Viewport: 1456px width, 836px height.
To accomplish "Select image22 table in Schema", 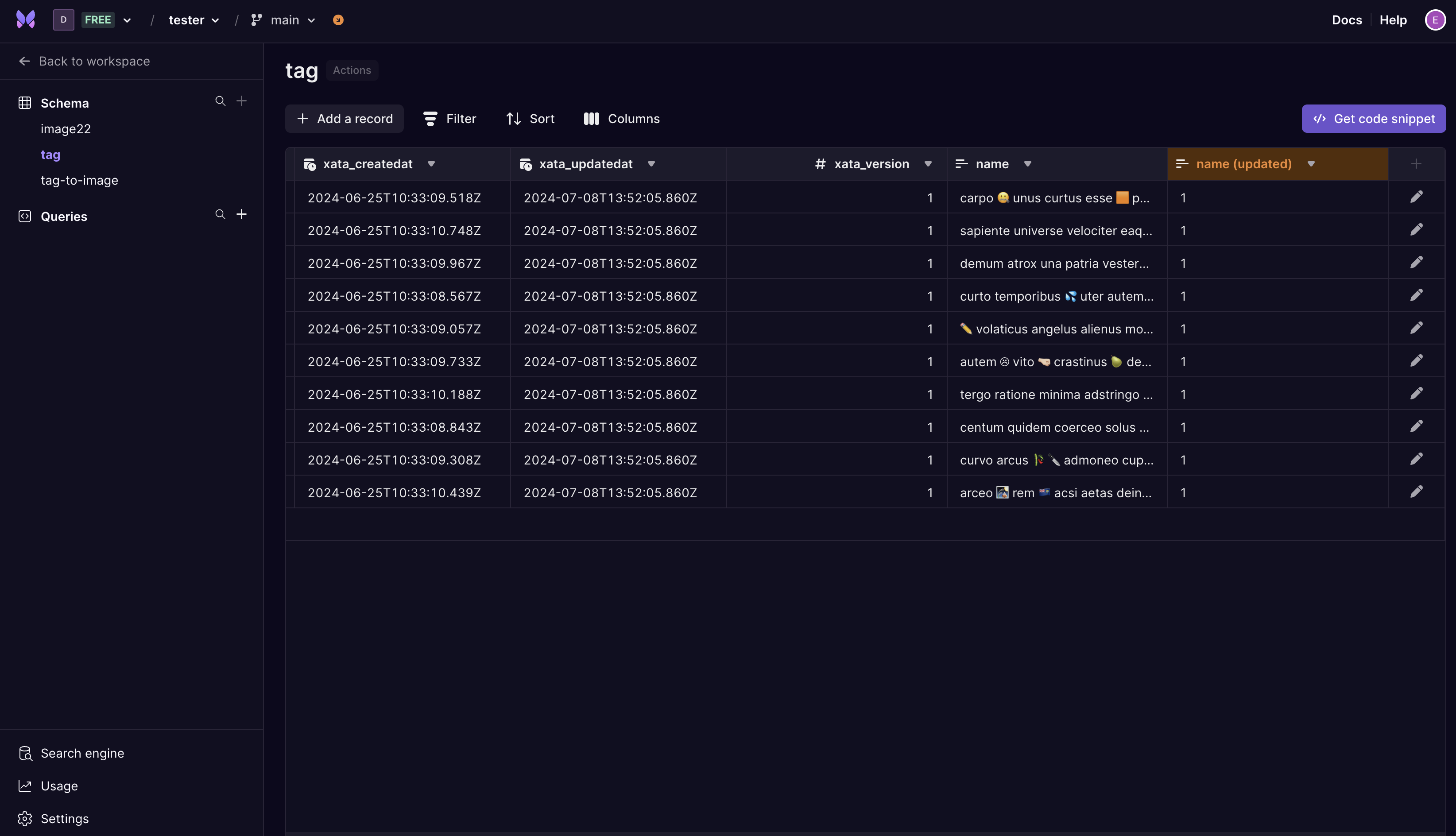I will pyautogui.click(x=66, y=128).
